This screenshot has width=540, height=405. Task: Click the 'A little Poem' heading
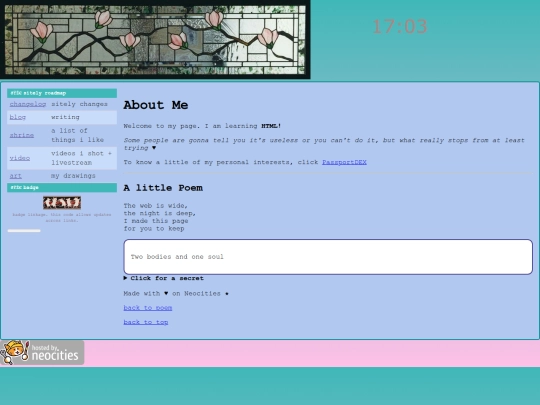coord(163,188)
